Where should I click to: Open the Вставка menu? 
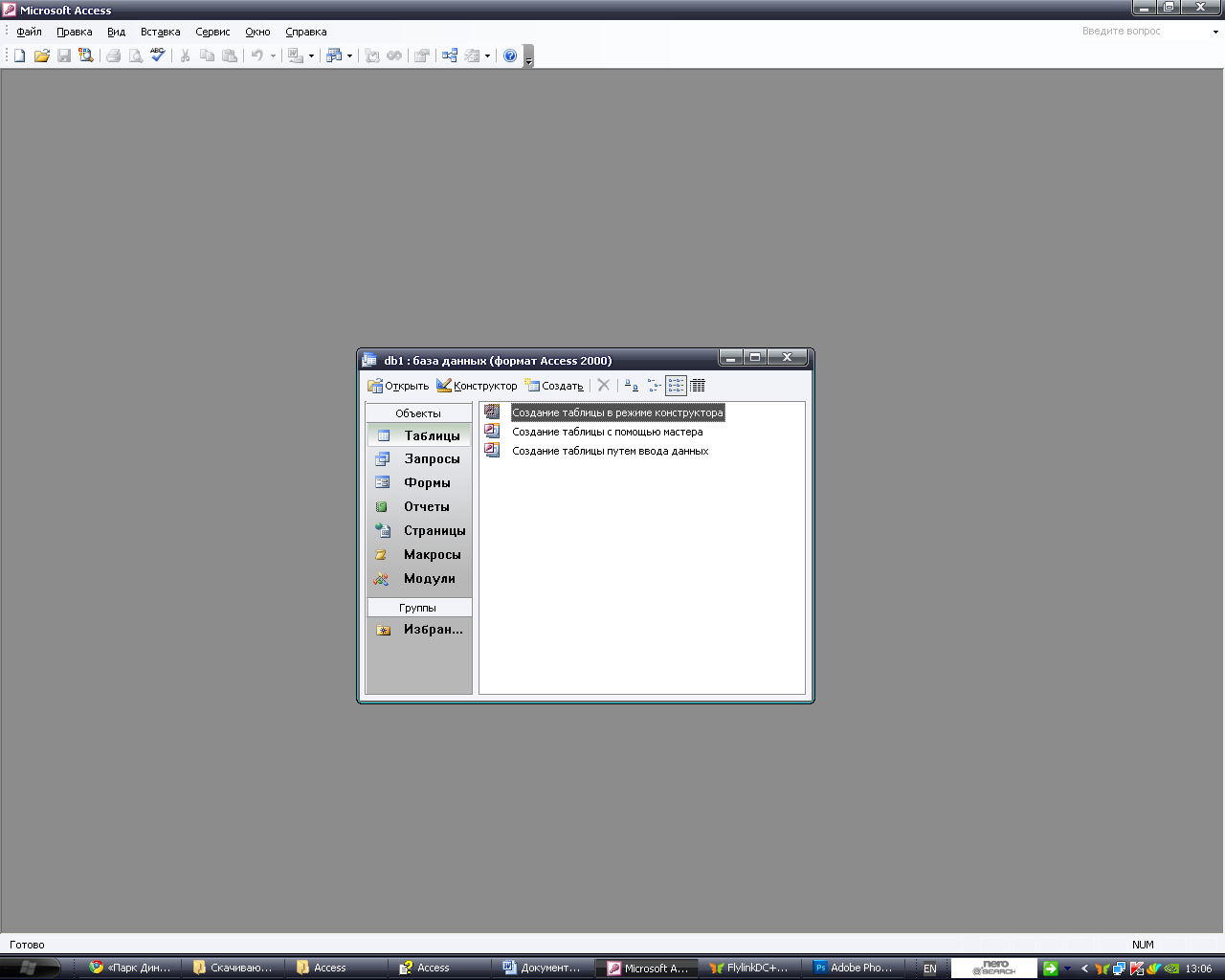pos(160,32)
